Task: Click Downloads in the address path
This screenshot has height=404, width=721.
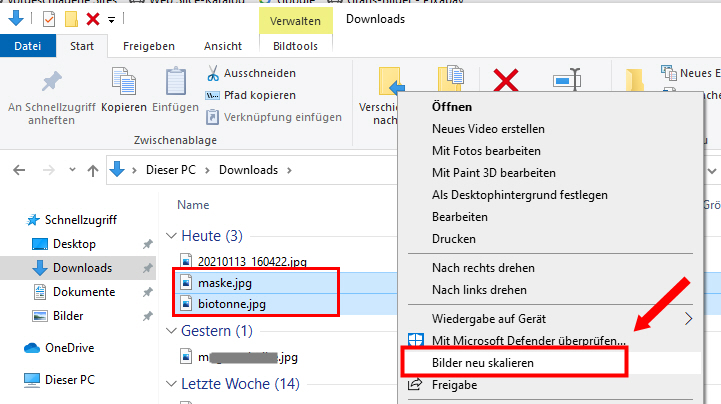Action: pyautogui.click(x=248, y=170)
